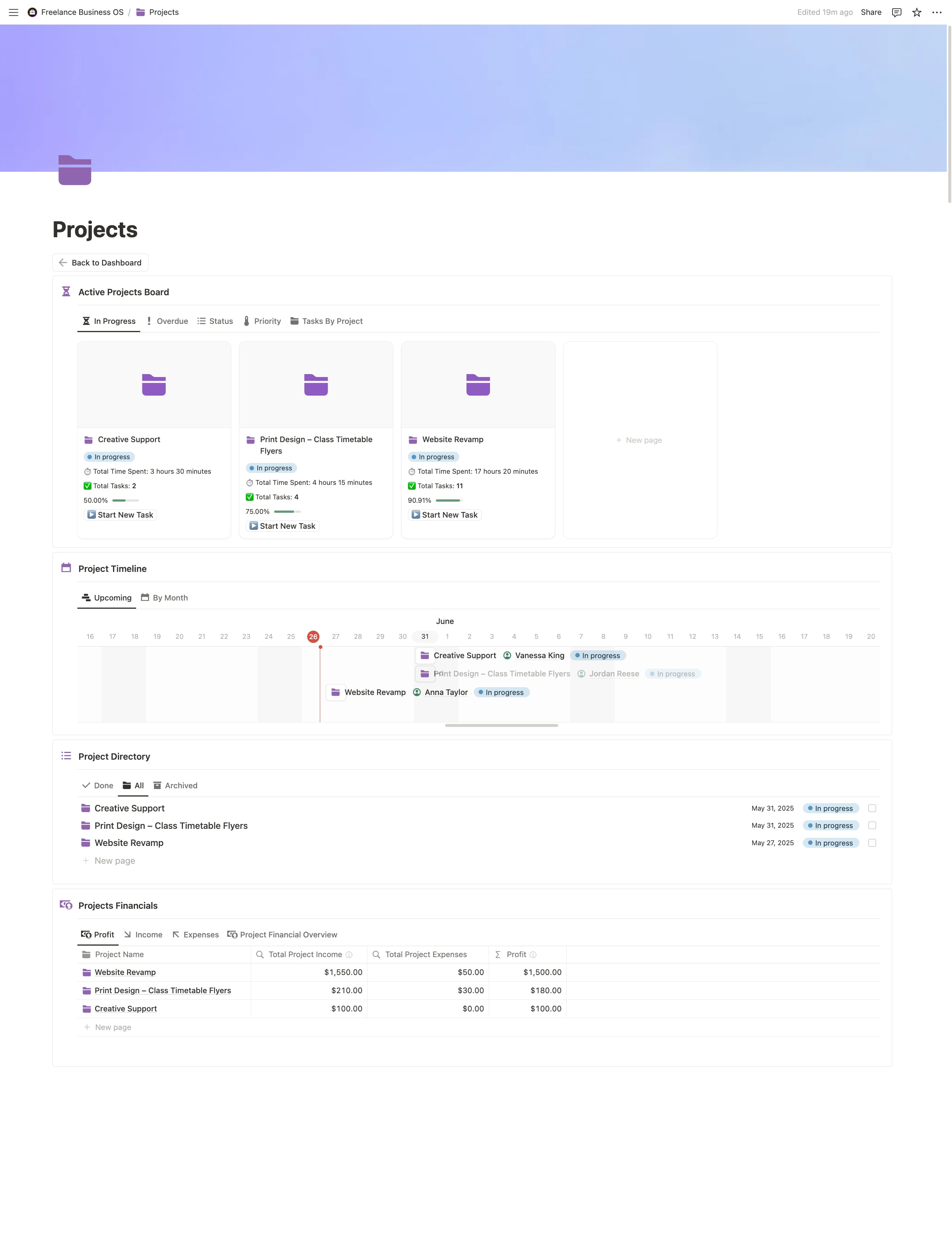Star this page as favorite

pos(917,12)
